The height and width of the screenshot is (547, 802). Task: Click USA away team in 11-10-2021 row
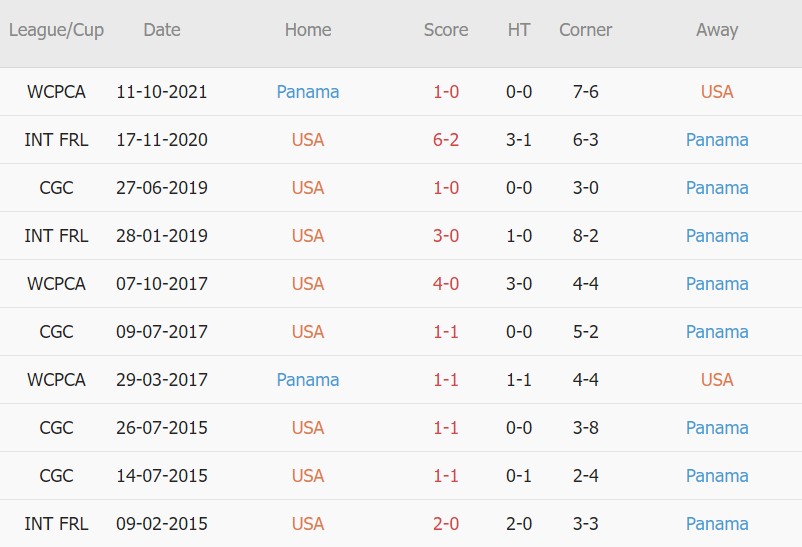point(717,92)
